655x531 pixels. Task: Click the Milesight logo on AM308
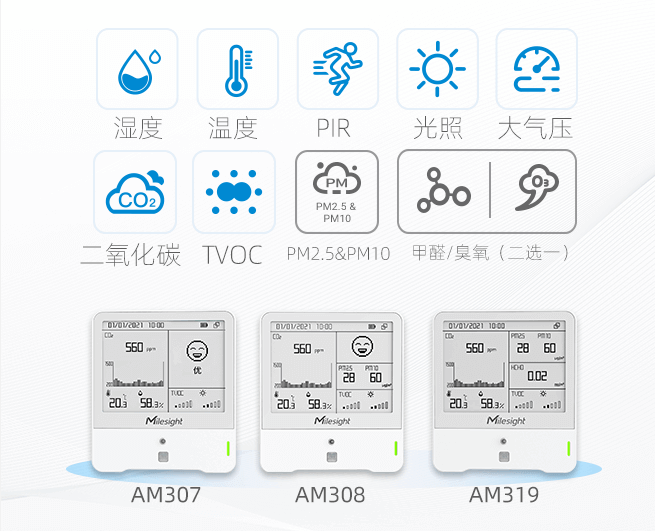tap(332, 420)
